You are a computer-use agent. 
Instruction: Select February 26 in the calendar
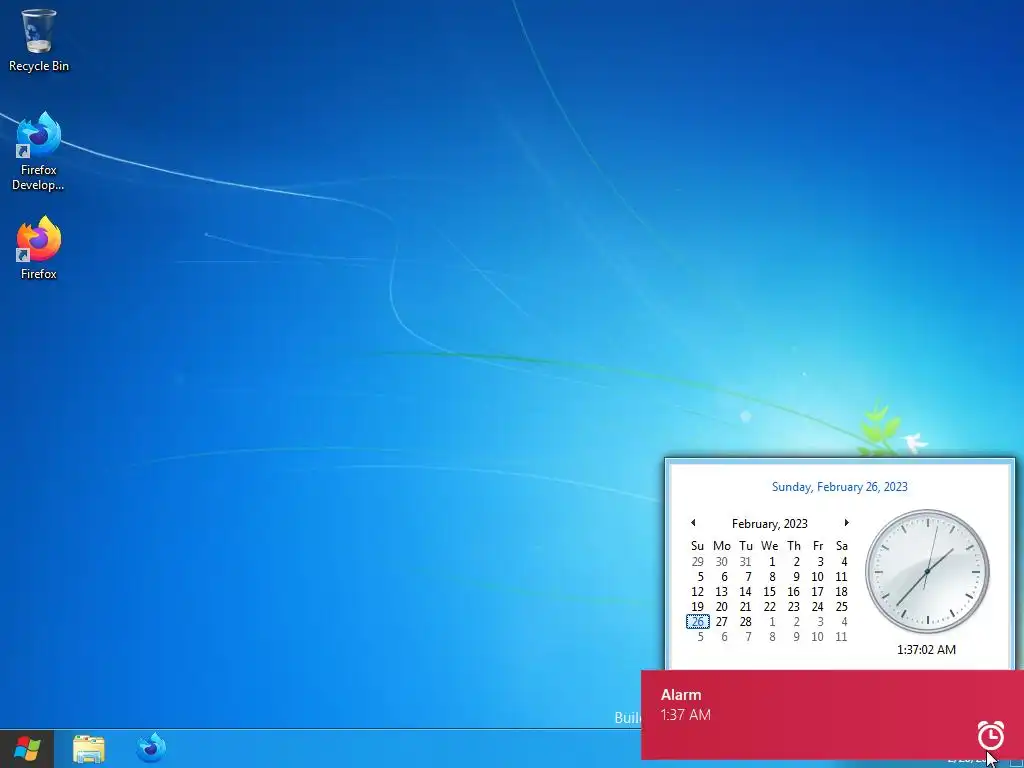click(697, 622)
